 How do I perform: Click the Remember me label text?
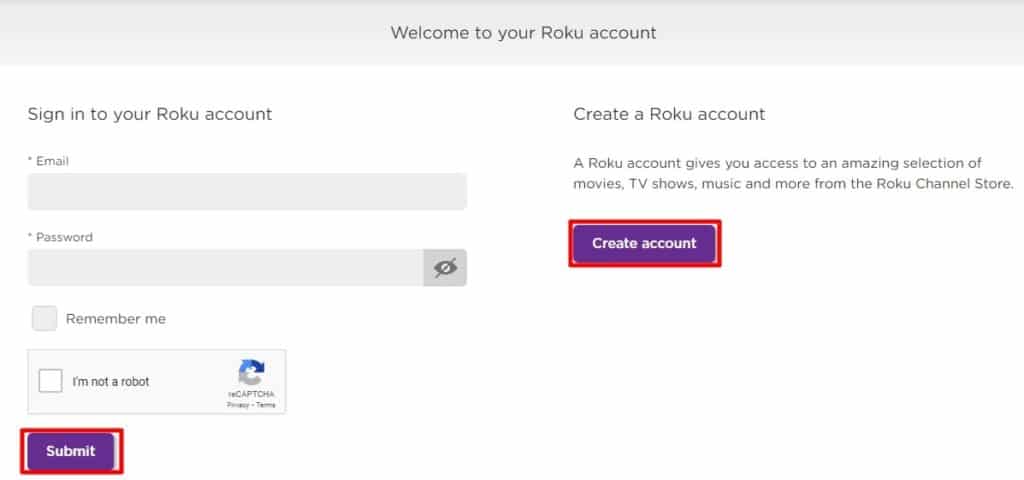coord(116,319)
